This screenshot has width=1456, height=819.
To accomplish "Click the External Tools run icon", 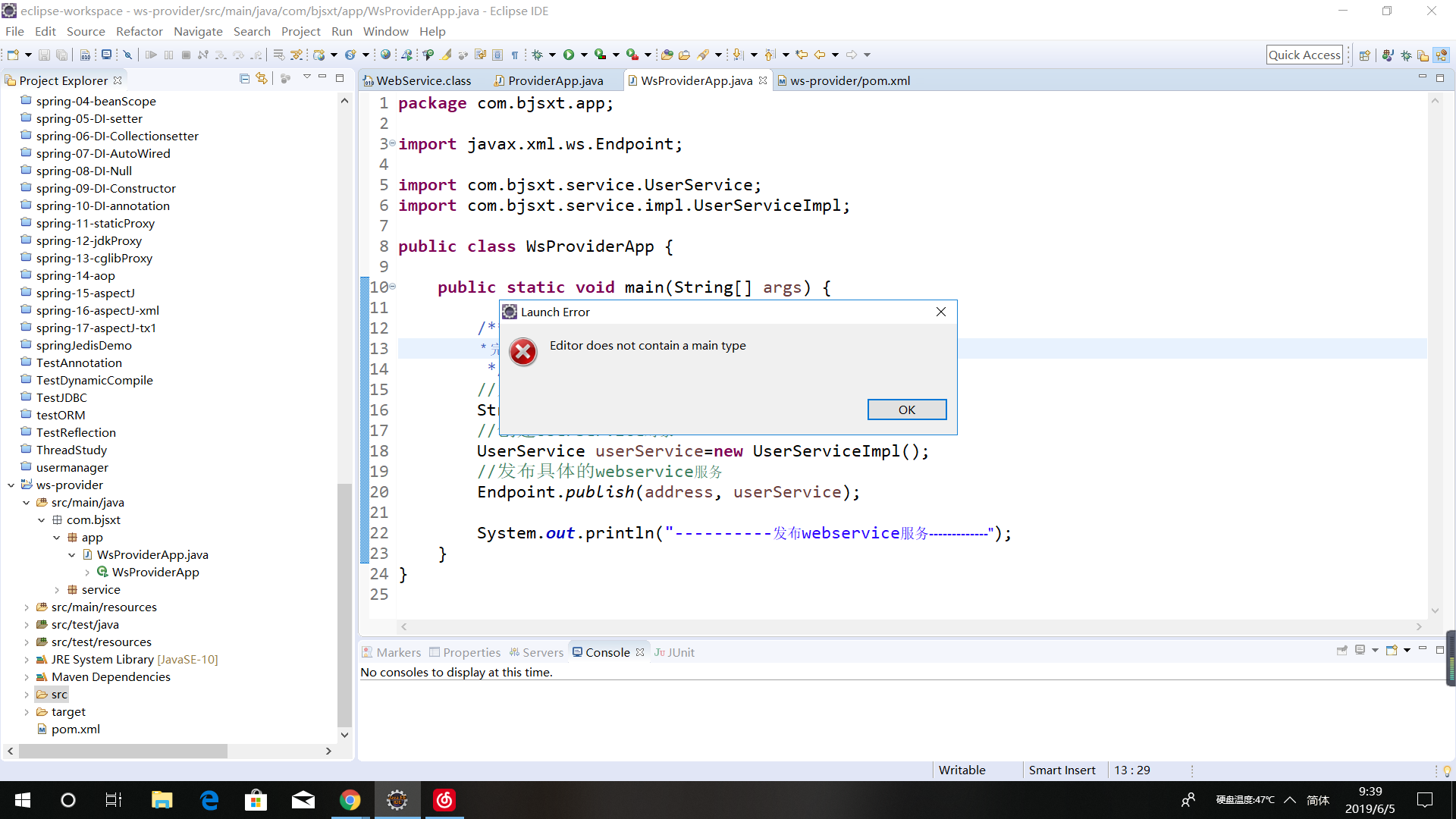I will click(632, 55).
